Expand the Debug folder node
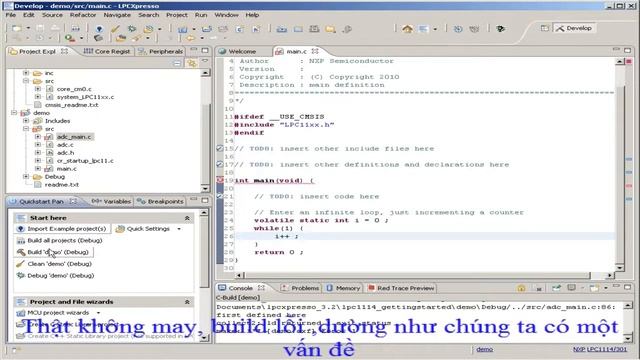This screenshot has height=360, width=640. 26,177
